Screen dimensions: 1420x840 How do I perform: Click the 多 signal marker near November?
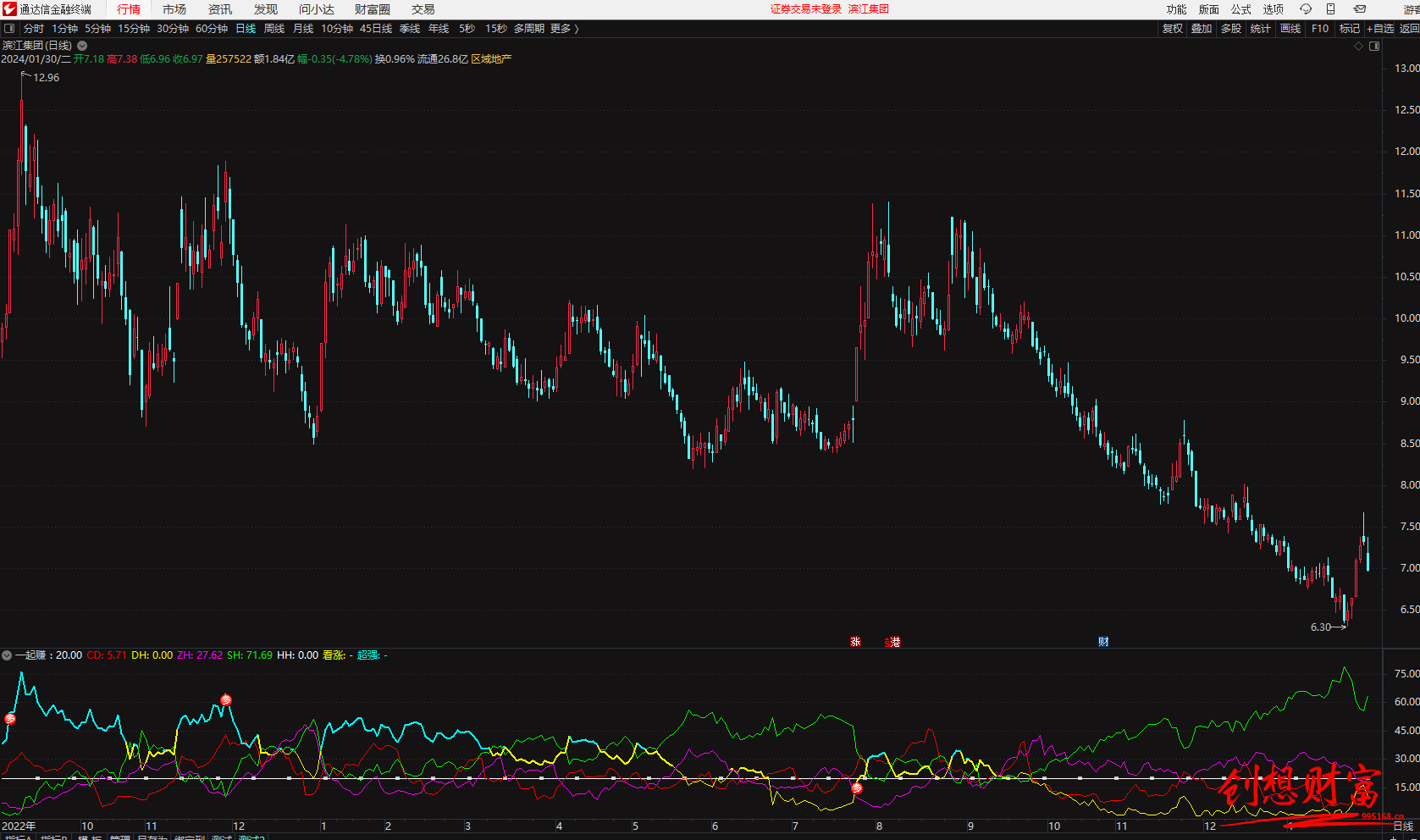coord(226,700)
